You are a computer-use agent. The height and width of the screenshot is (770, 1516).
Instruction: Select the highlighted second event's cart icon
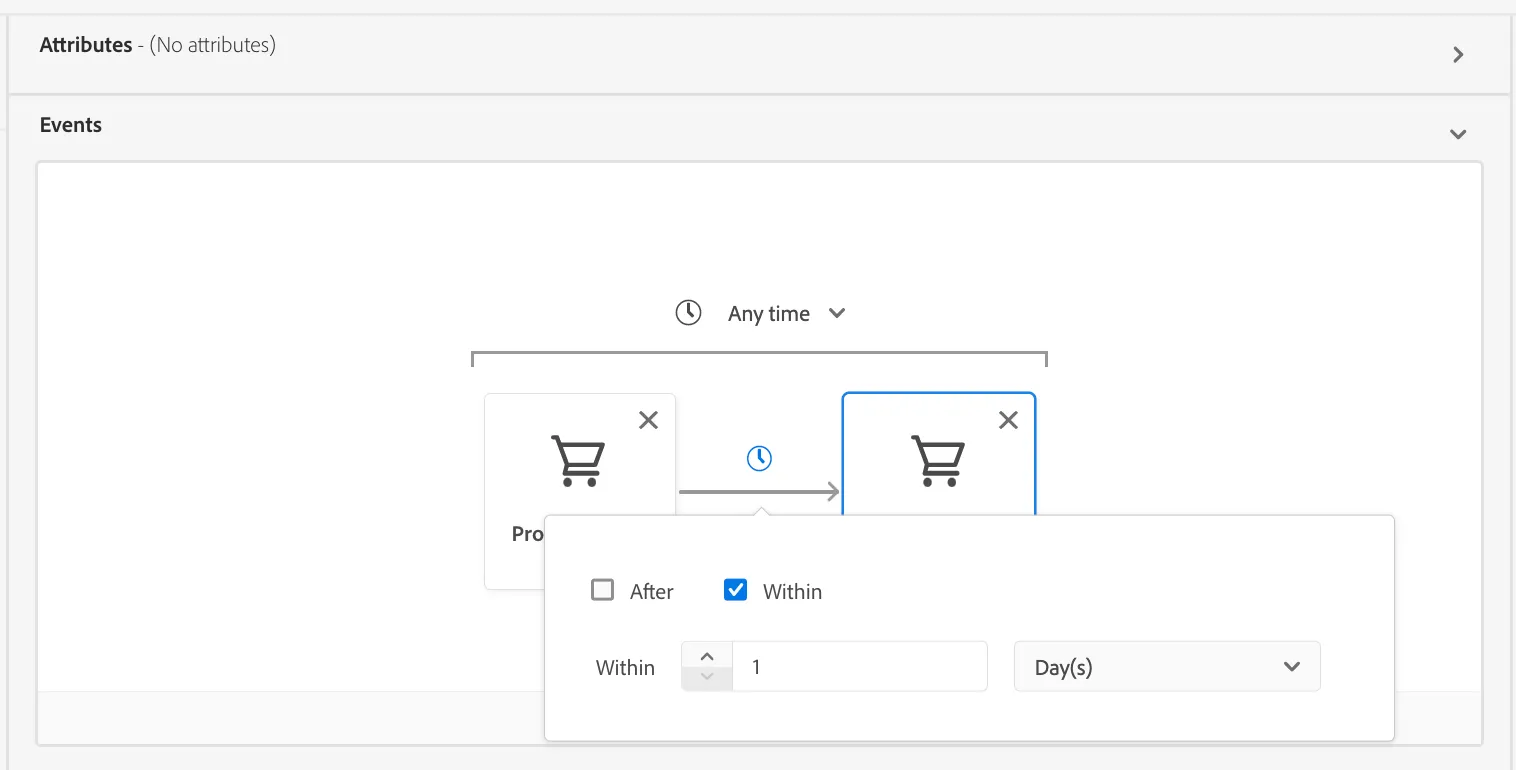(938, 461)
